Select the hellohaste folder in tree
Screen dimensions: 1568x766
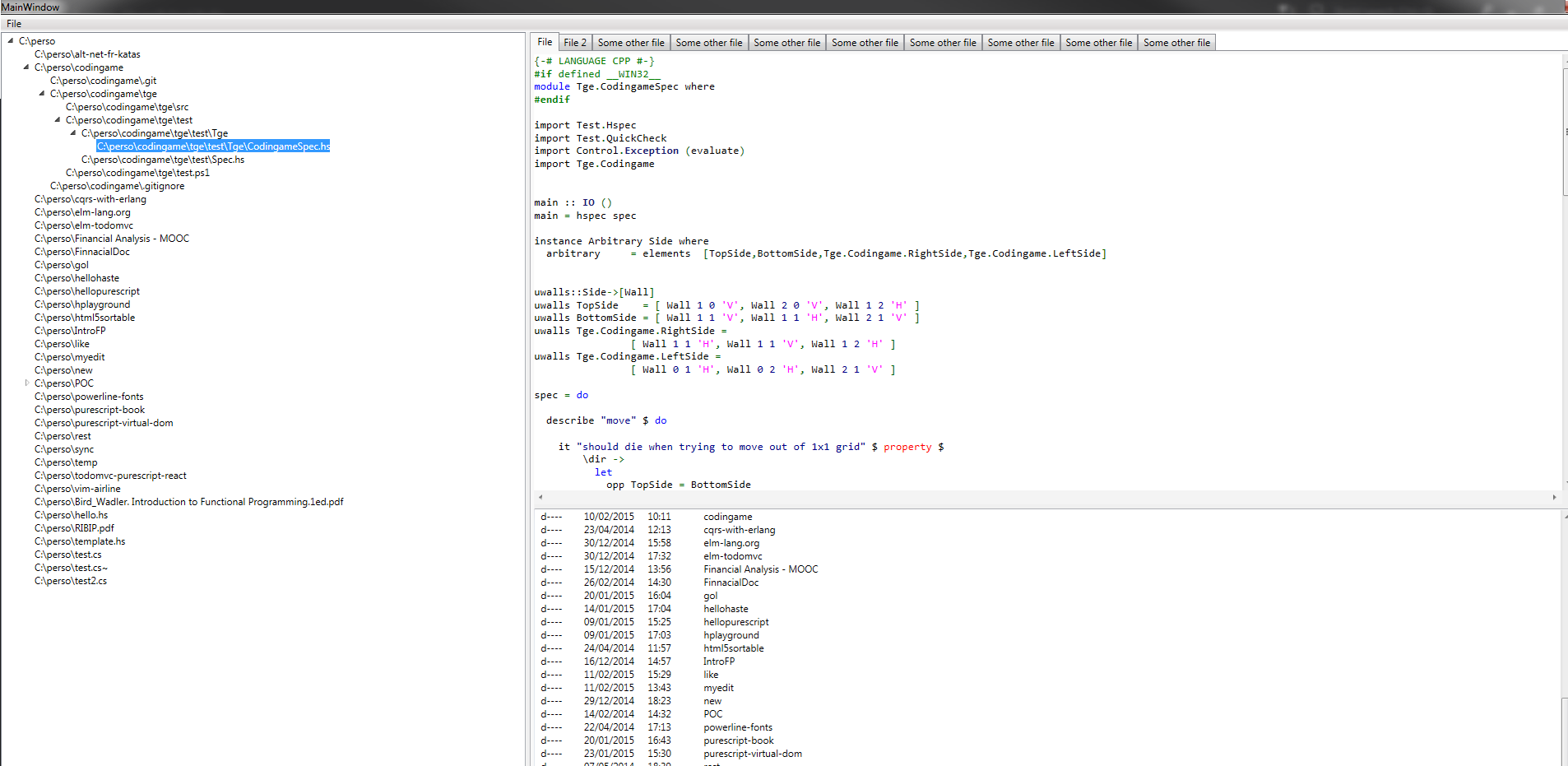tap(77, 278)
